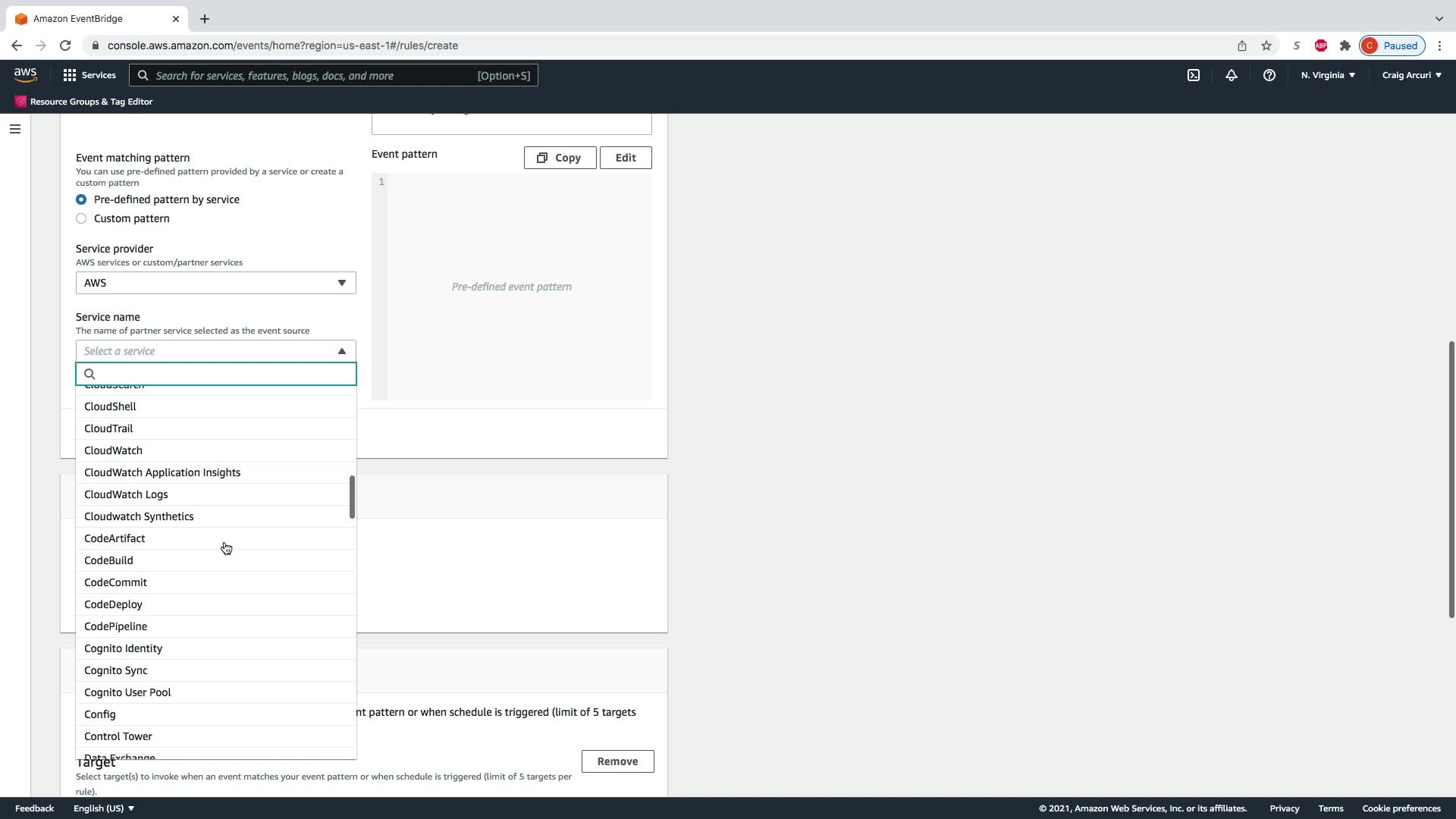
Task: Choose CodePipeline from the service list
Action: (116, 626)
